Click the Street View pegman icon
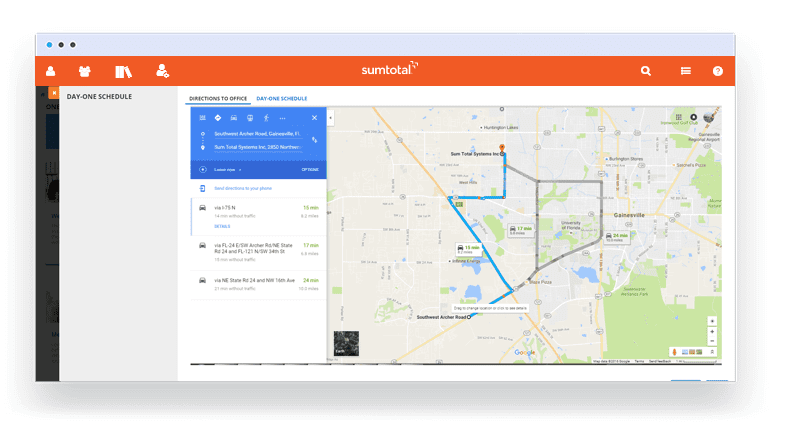Screen dimensions: 788x424 click(674, 352)
